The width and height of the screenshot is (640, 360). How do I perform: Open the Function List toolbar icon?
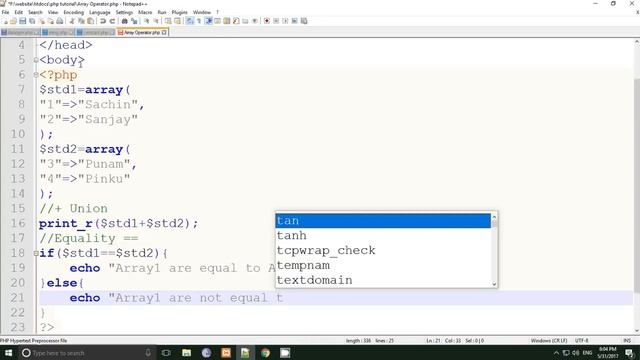click(x=236, y=21)
